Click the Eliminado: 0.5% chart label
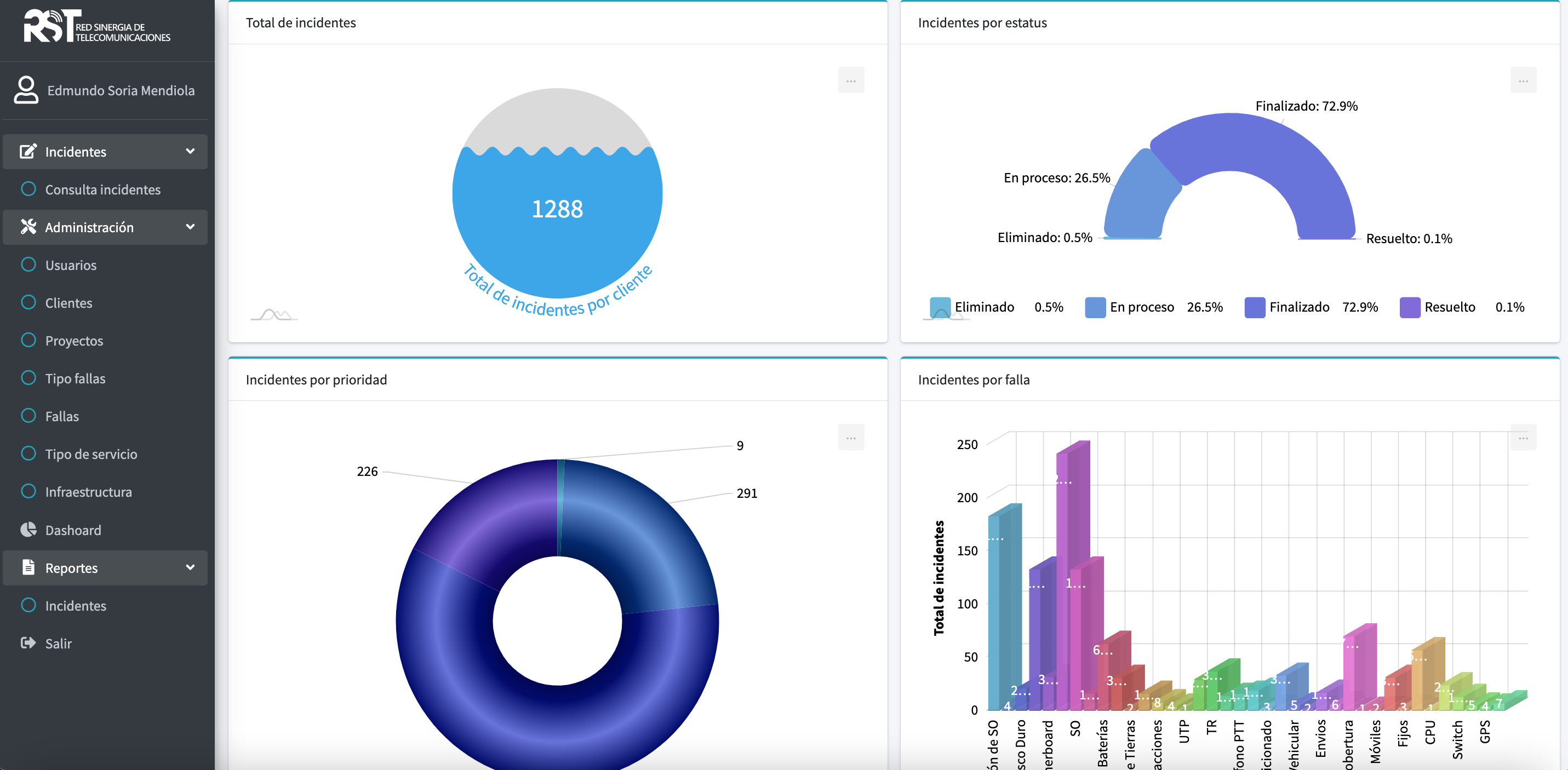The height and width of the screenshot is (770, 1568). point(1045,237)
